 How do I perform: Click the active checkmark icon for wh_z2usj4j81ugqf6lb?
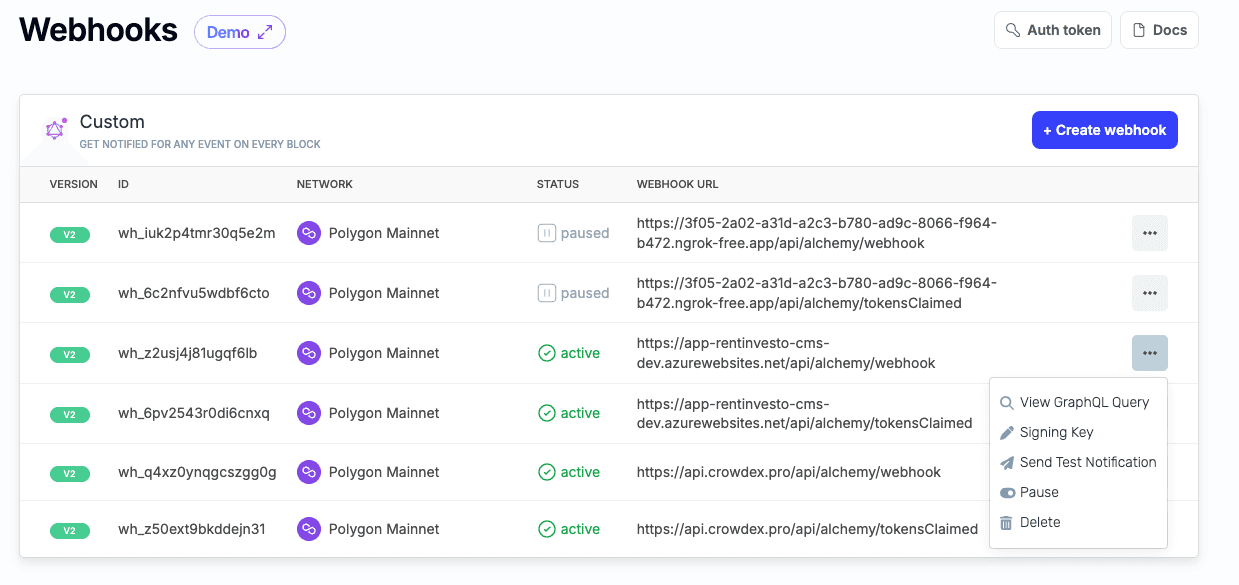point(546,353)
